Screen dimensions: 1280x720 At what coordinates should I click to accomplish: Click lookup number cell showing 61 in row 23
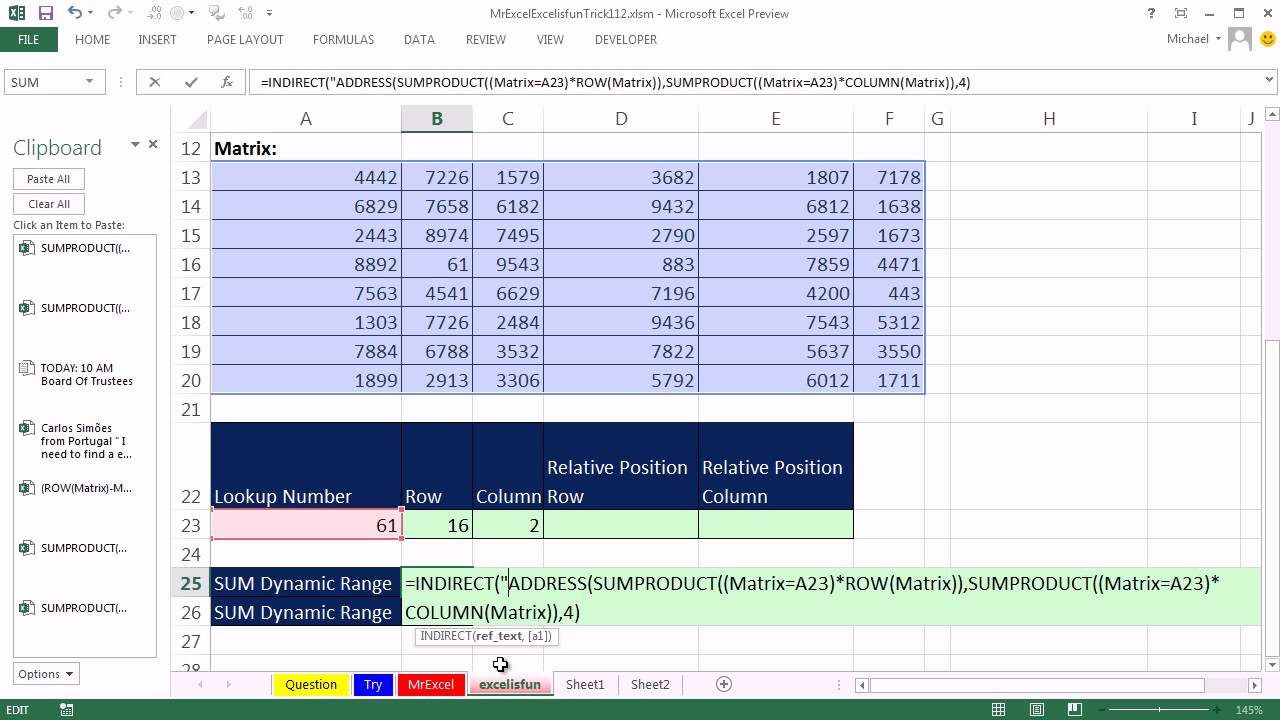tap(306, 525)
